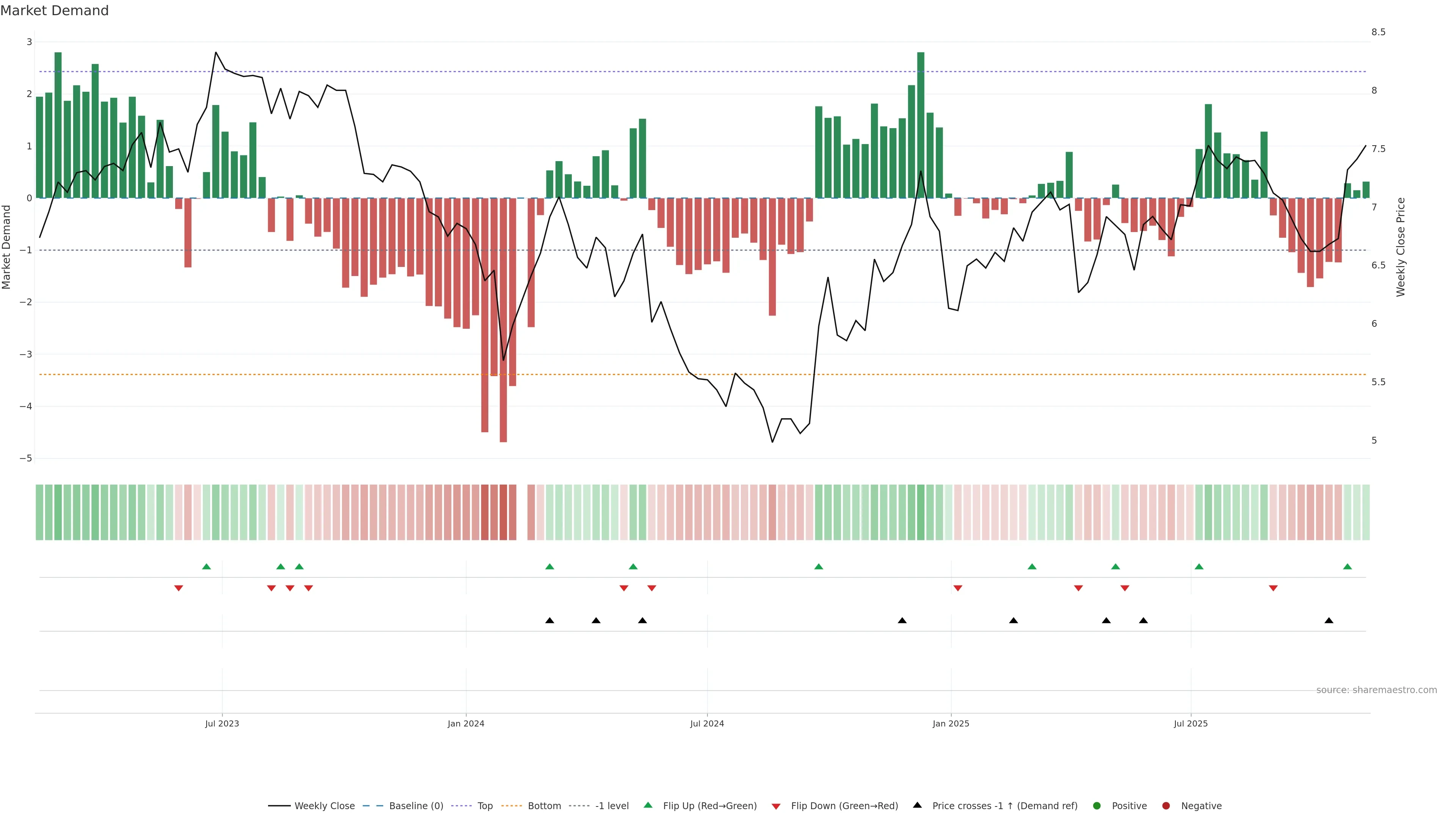The image size is (1456, 819).
Task: Toggle the Weekly Close legend entry
Action: (325, 806)
